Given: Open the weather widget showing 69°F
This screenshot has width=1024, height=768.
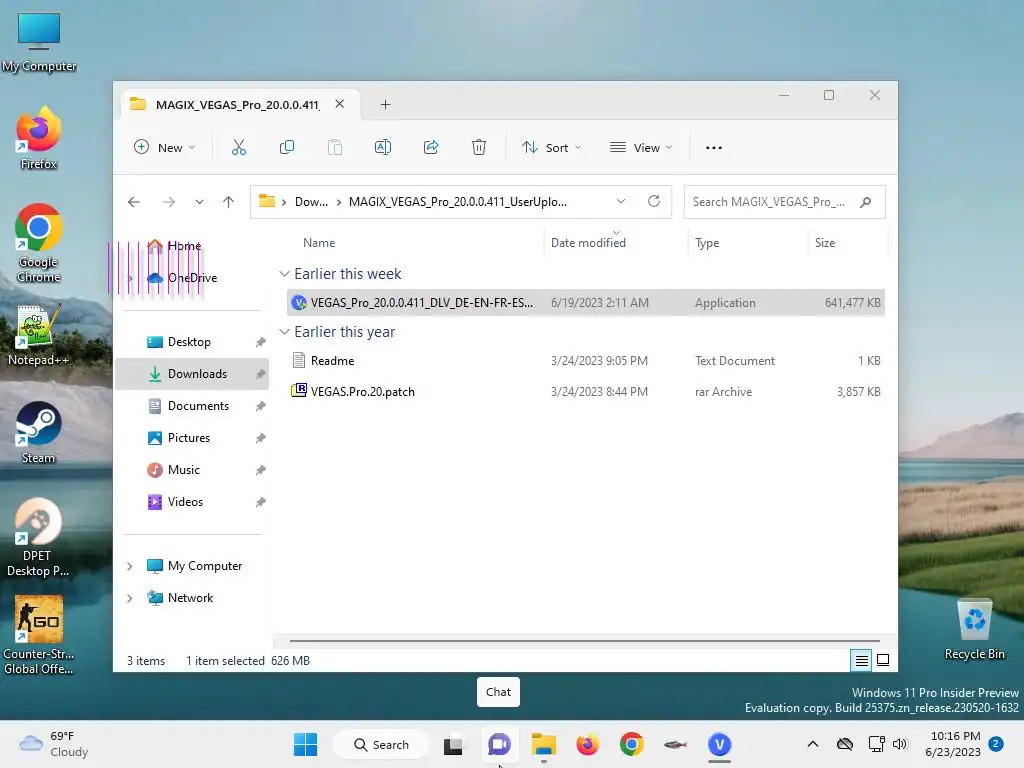Looking at the screenshot, I should pyautogui.click(x=54, y=744).
